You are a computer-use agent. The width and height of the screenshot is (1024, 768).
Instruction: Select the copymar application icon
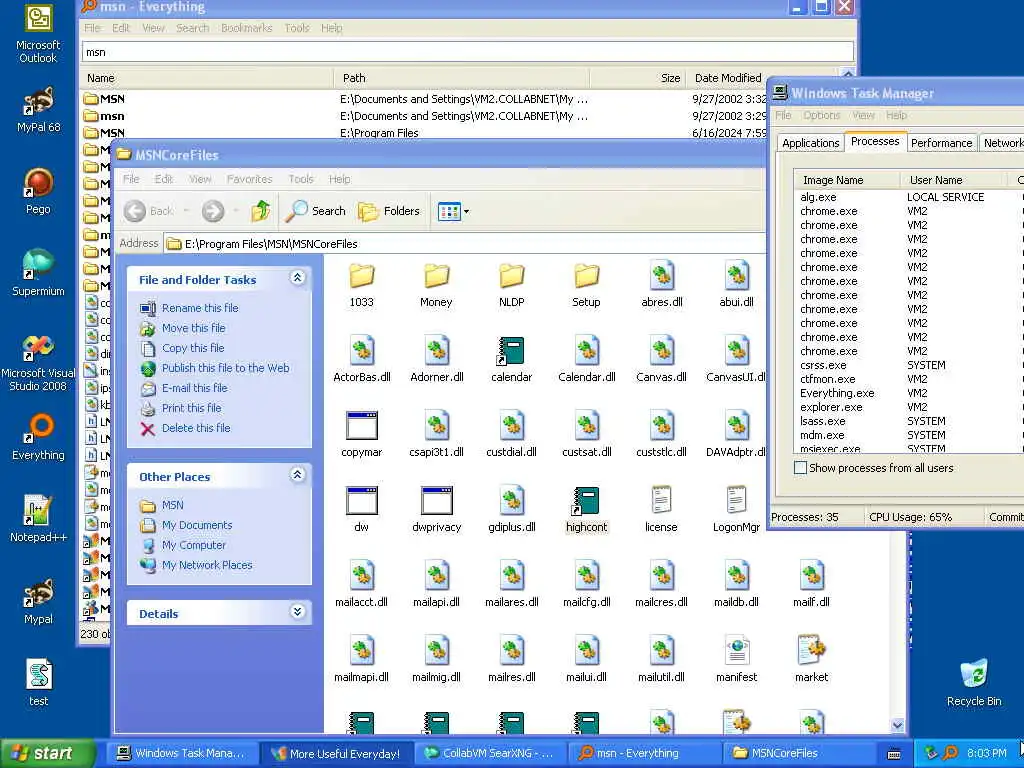(361, 436)
